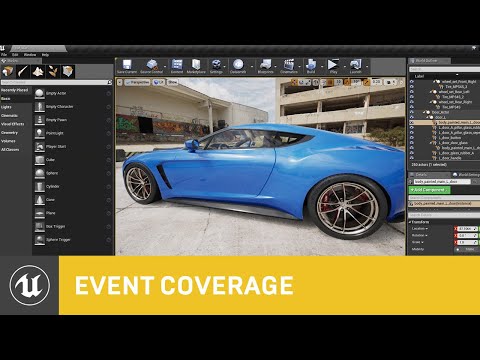Toggle visibility eye for L_door_handle row
The width and height of the screenshot is (480, 360).
point(412,158)
